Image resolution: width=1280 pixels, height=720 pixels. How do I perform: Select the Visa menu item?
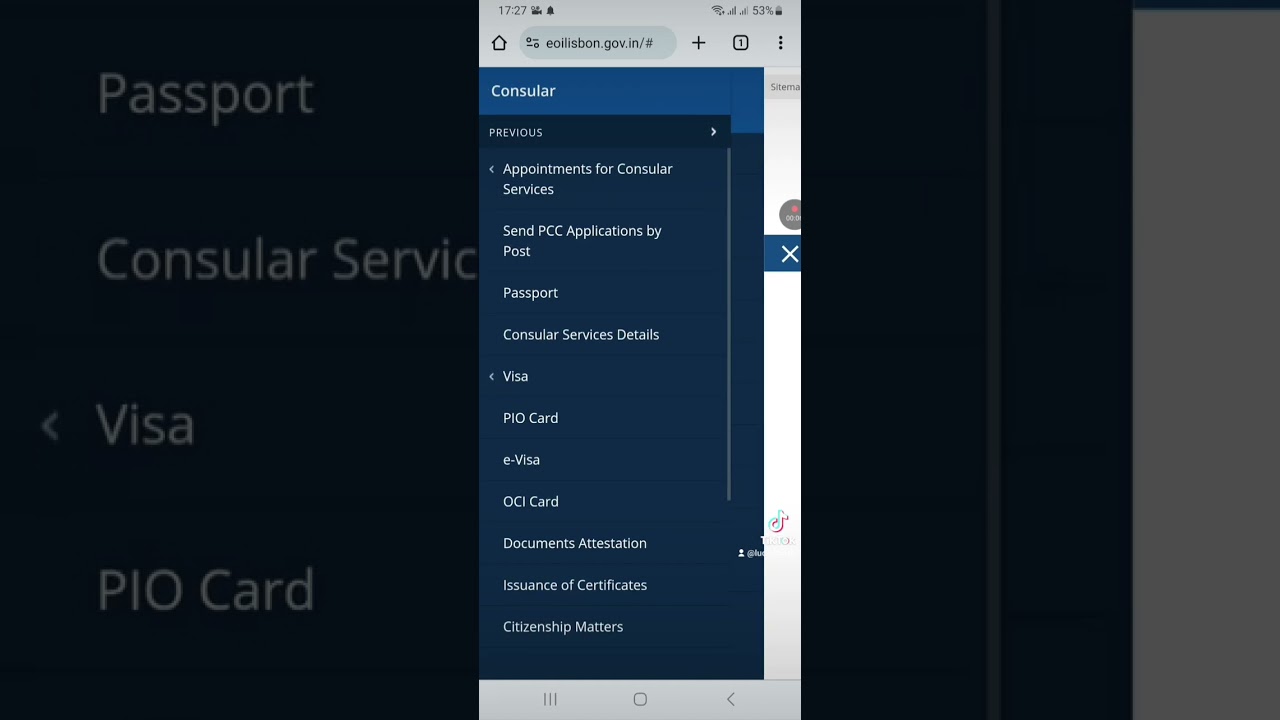[x=515, y=376]
